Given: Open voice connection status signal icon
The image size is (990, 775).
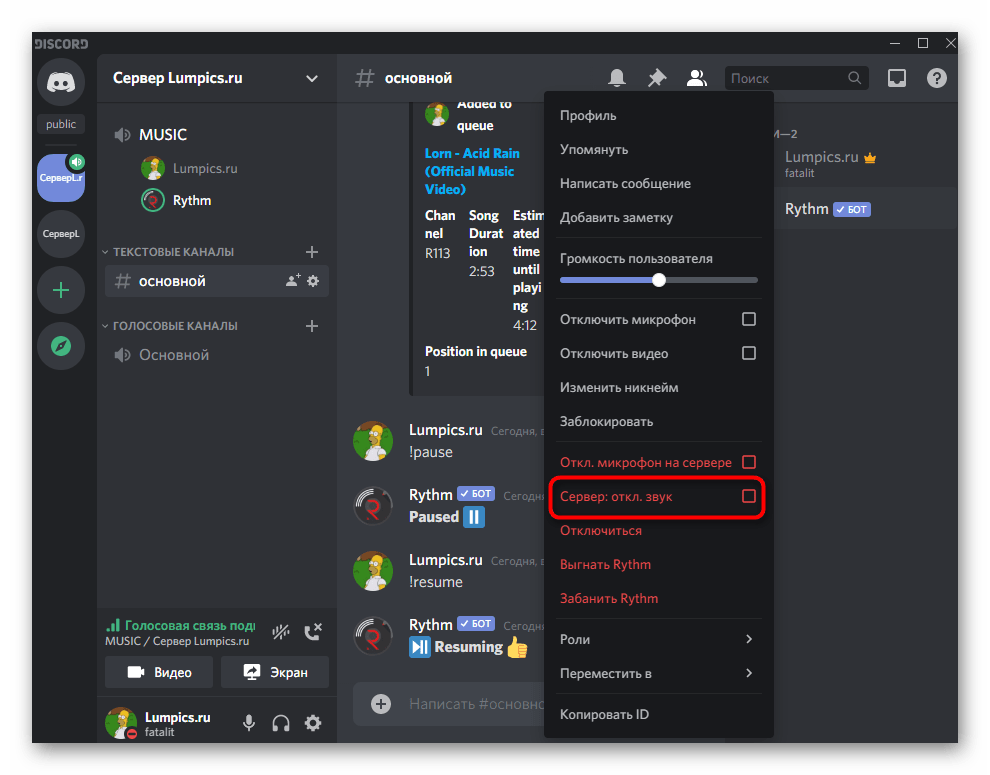Looking at the screenshot, I should tap(113, 625).
